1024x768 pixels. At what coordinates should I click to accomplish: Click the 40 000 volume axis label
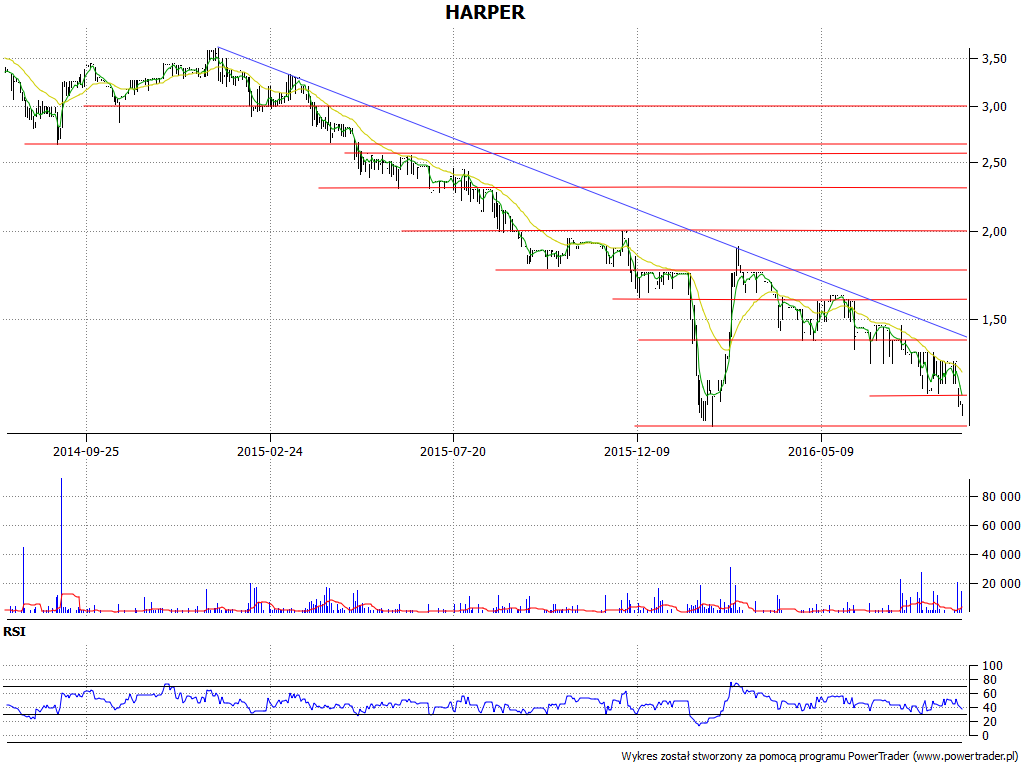pyautogui.click(x=1000, y=554)
